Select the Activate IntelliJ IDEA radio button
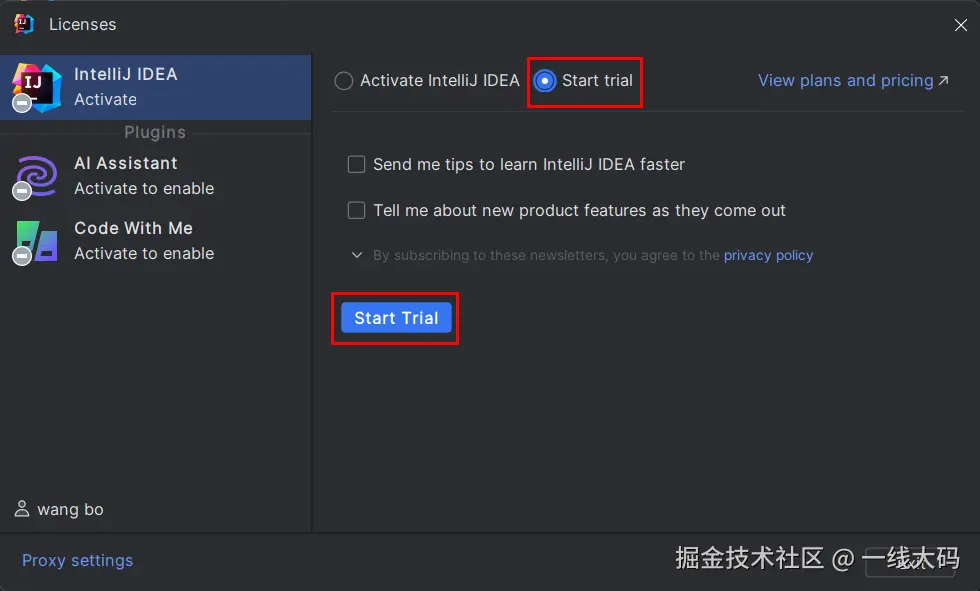 [x=344, y=81]
